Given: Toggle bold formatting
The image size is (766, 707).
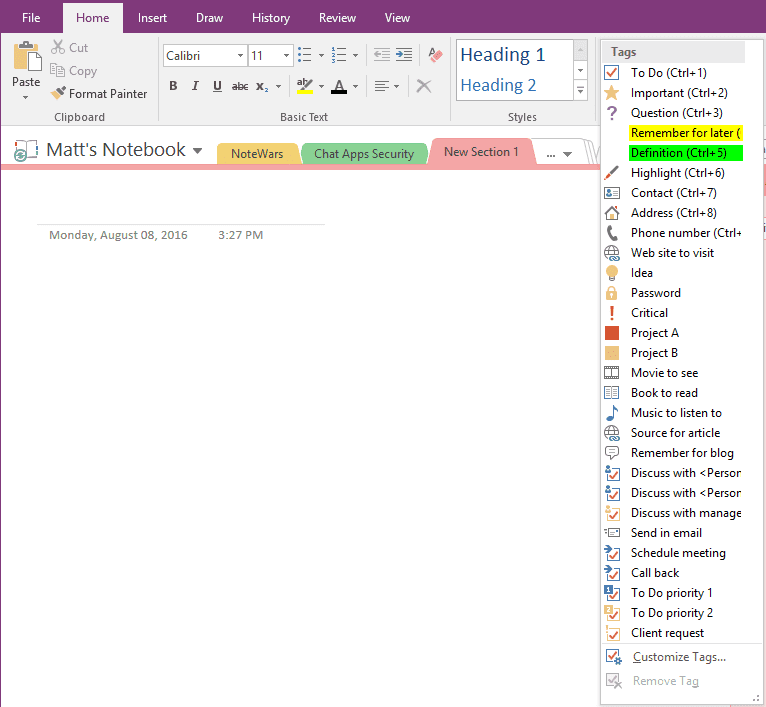Looking at the screenshot, I should click(173, 86).
